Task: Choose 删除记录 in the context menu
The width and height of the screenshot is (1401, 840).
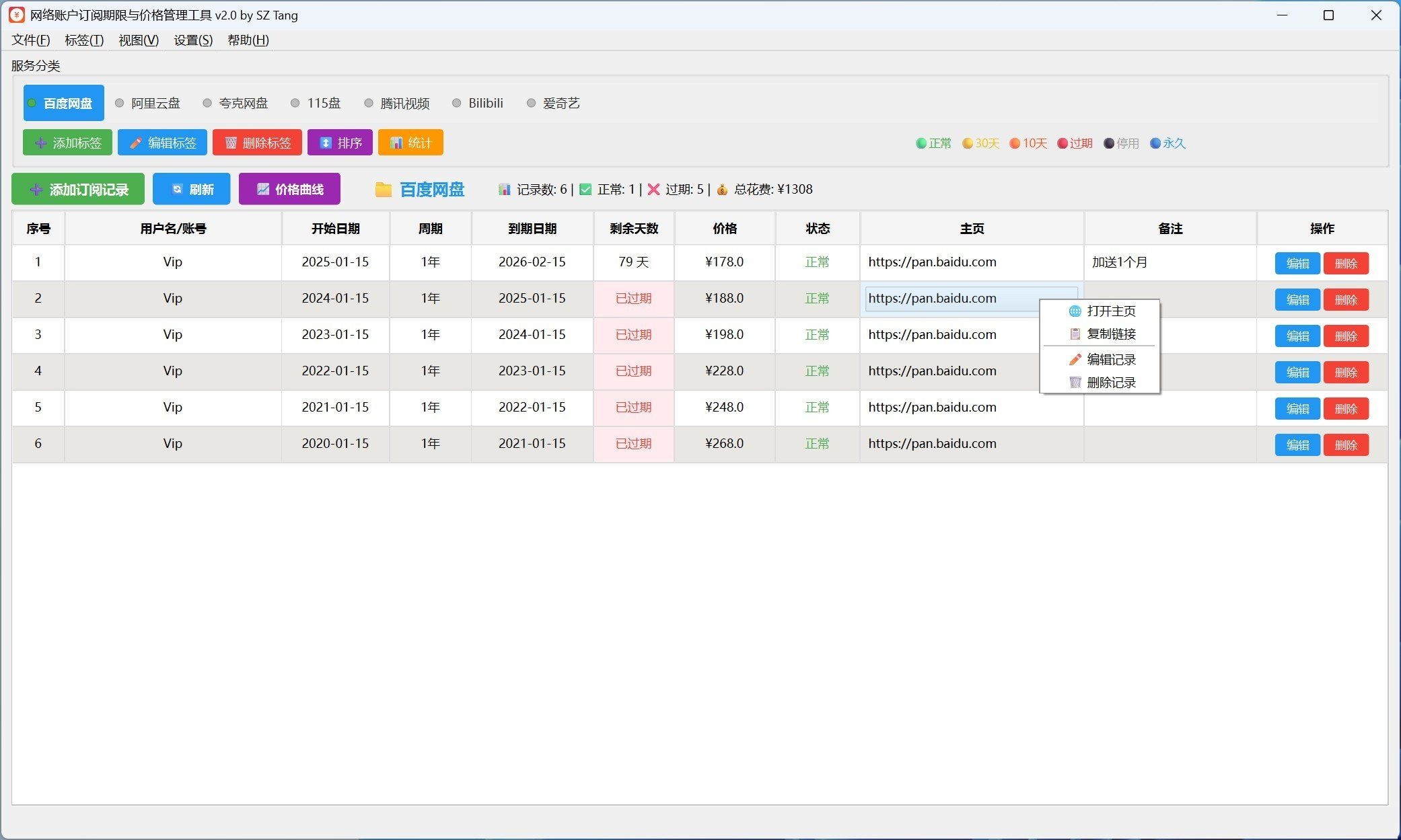Action: [x=1110, y=383]
